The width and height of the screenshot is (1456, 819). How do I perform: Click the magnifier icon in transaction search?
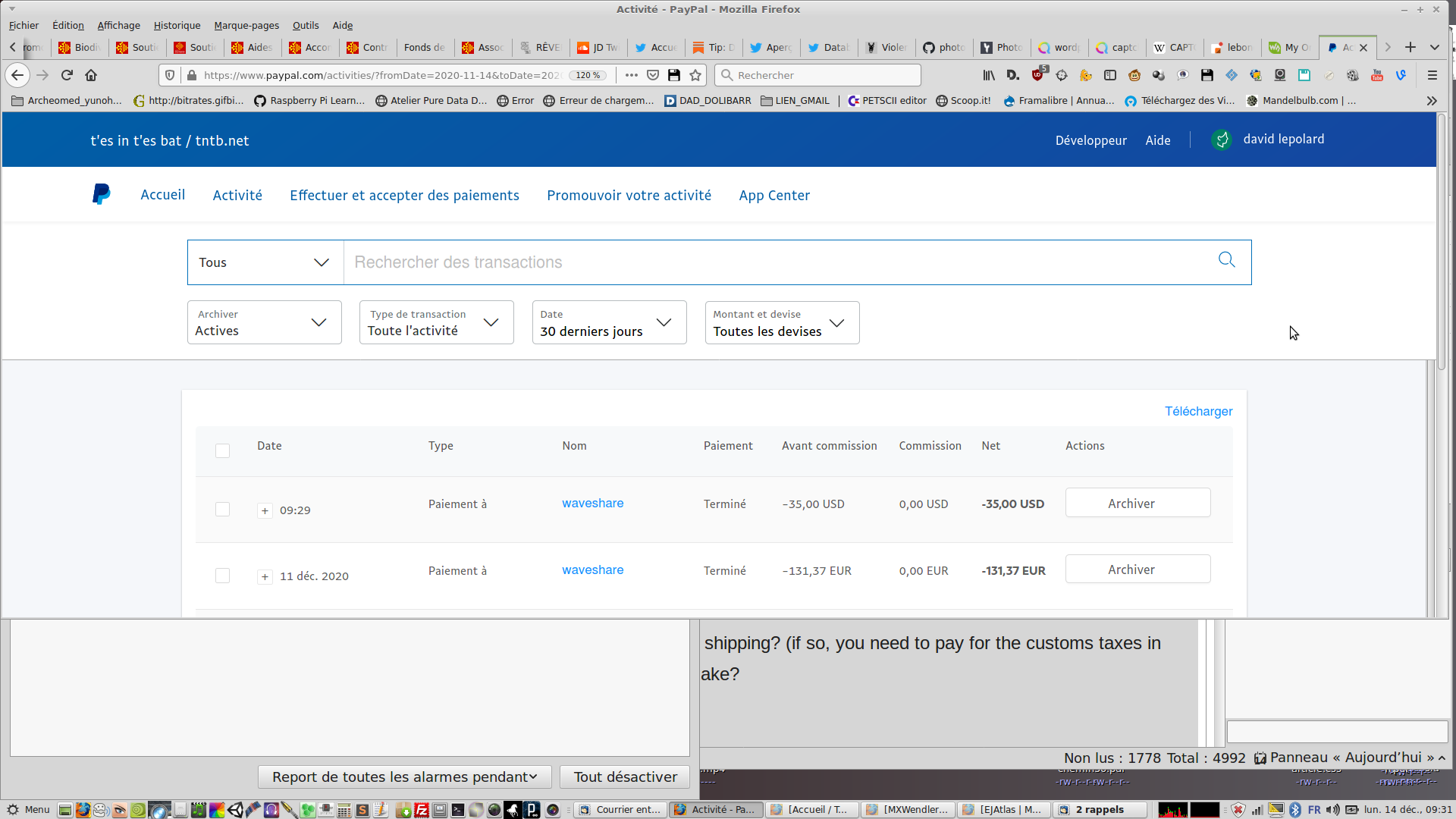[x=1226, y=260]
